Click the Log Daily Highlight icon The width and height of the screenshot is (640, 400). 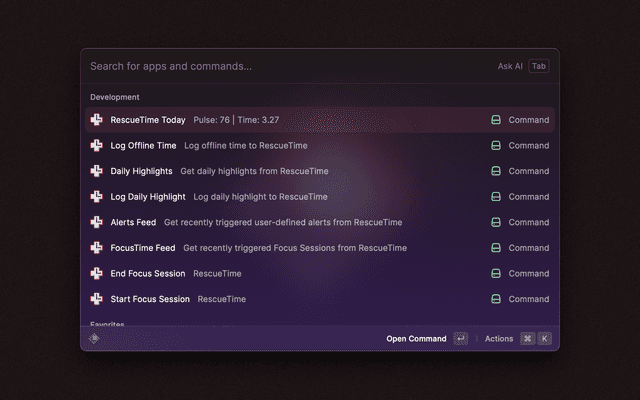coord(97,197)
